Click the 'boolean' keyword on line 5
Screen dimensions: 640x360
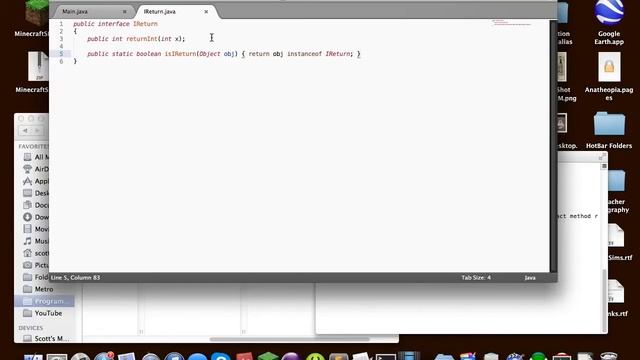point(149,54)
